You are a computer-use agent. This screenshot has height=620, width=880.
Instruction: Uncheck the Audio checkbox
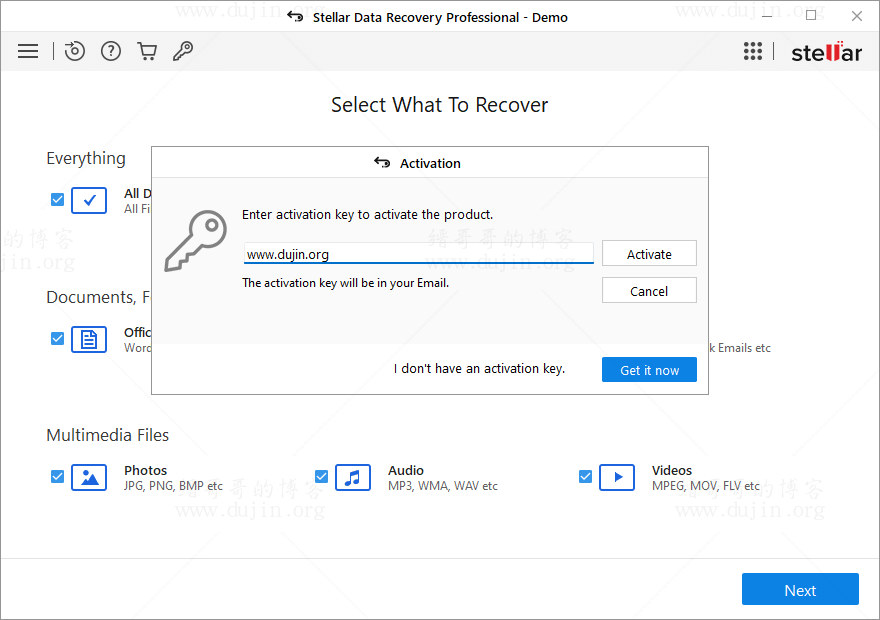point(322,477)
